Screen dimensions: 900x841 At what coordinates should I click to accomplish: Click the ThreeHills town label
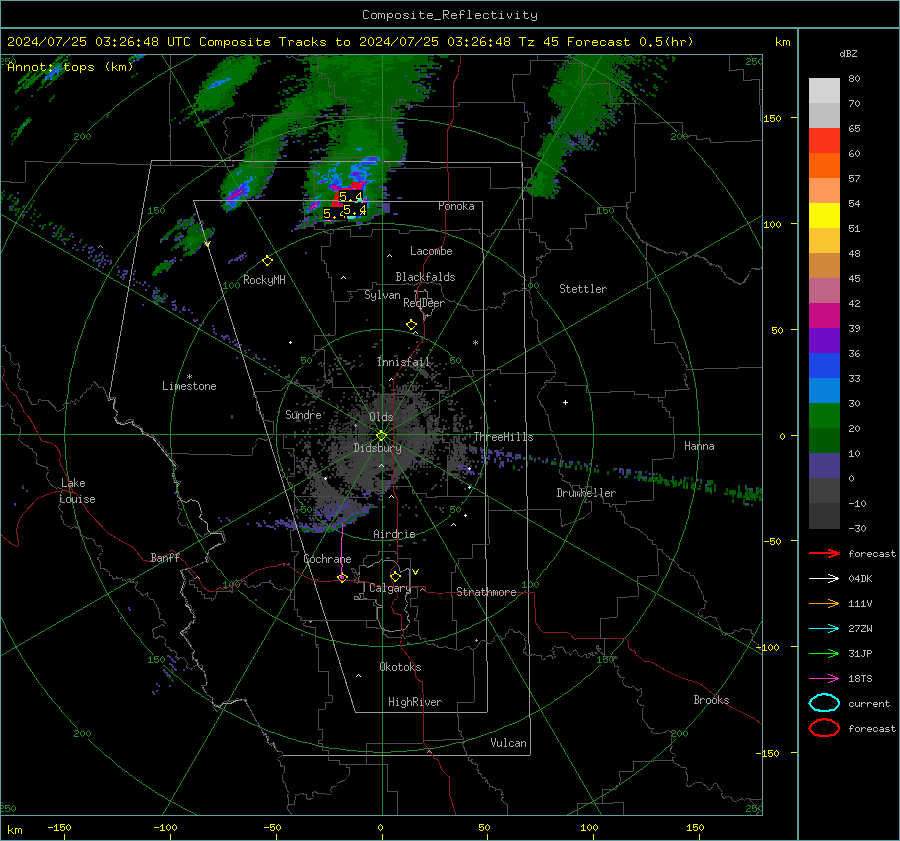tap(503, 437)
